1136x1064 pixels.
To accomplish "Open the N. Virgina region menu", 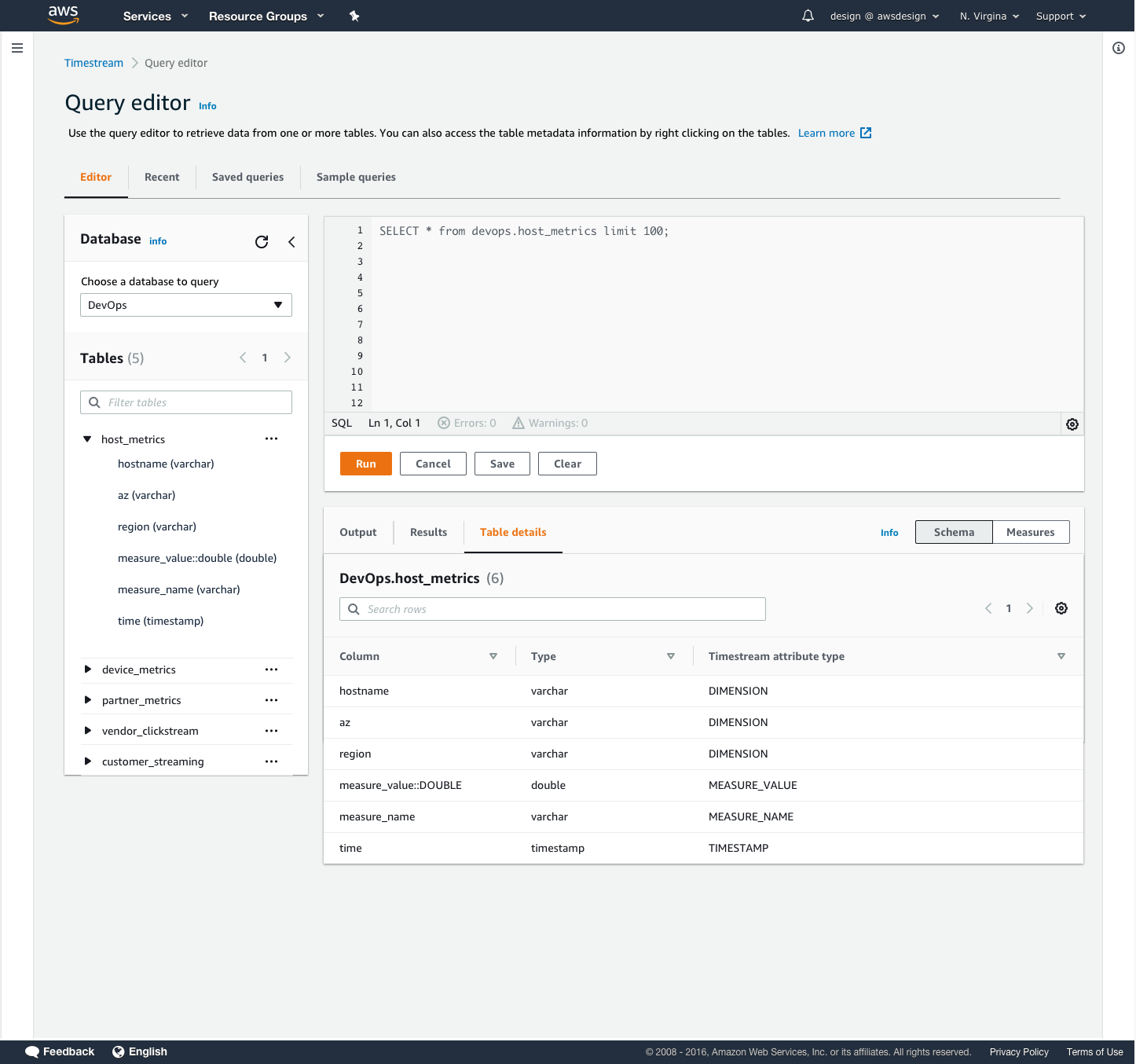I will pos(989,16).
